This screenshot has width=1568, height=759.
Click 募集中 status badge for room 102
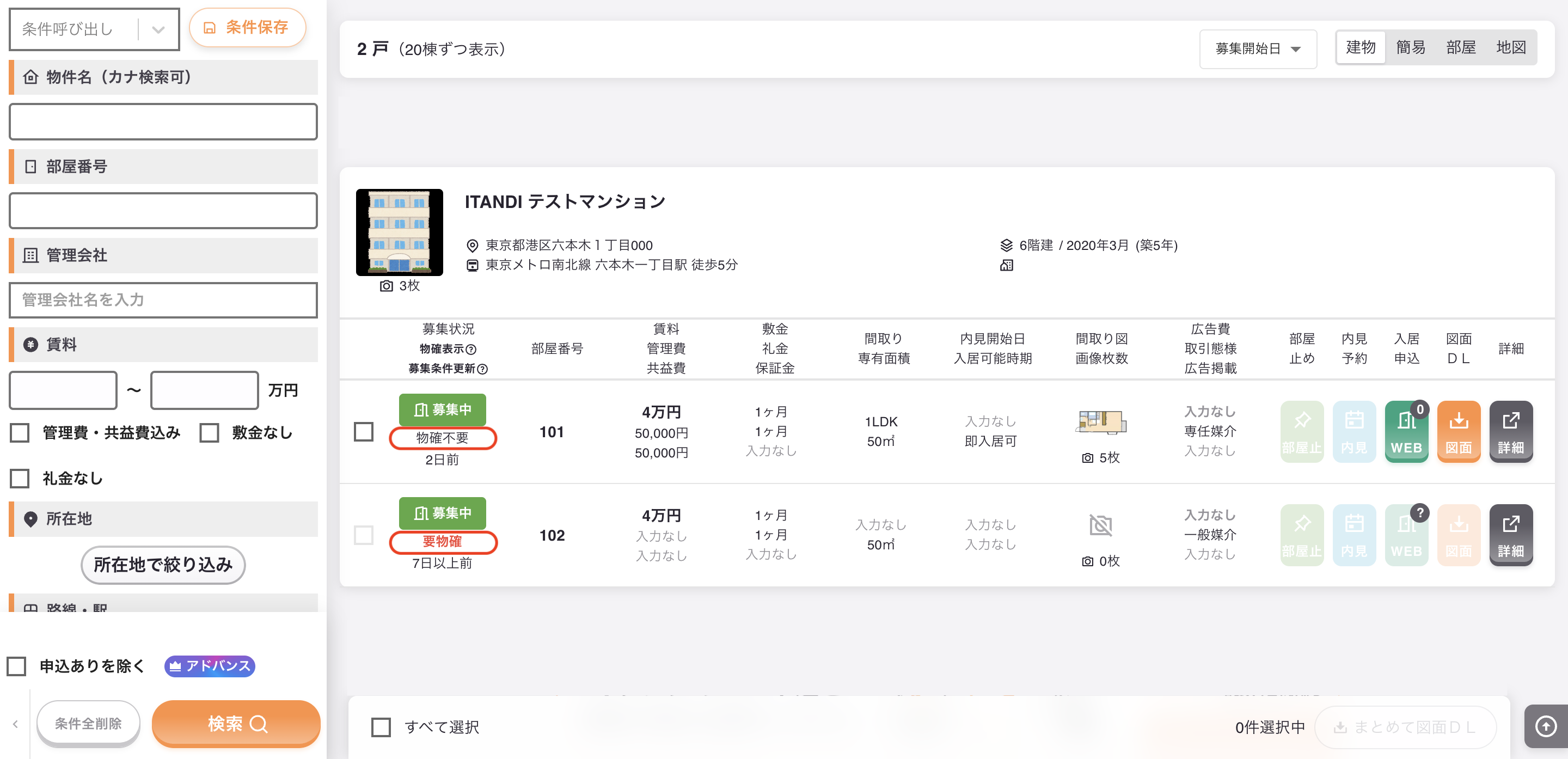click(443, 513)
